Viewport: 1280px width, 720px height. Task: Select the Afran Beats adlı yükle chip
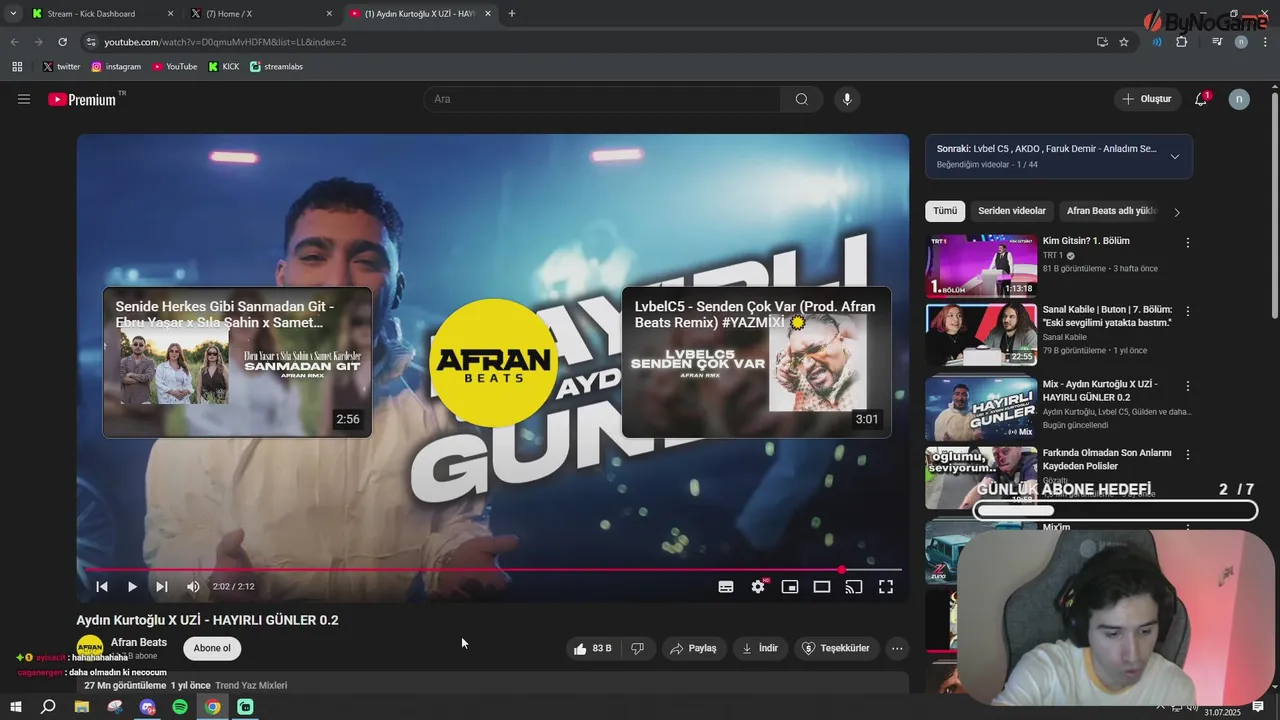(1111, 211)
